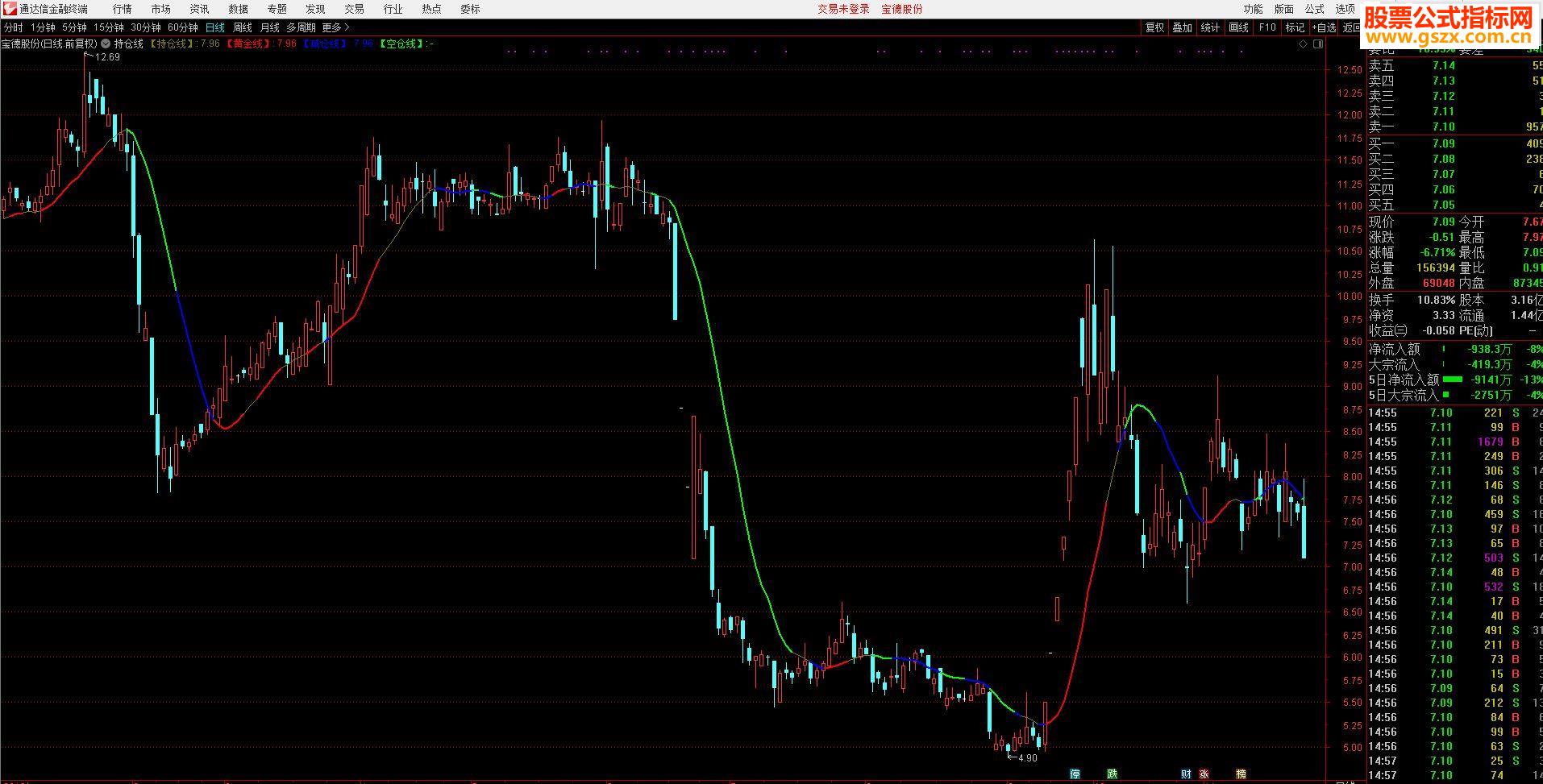Click the 卖一 ask row at 7.10
Image resolution: width=1543 pixels, height=784 pixels.
[x=1455, y=127]
